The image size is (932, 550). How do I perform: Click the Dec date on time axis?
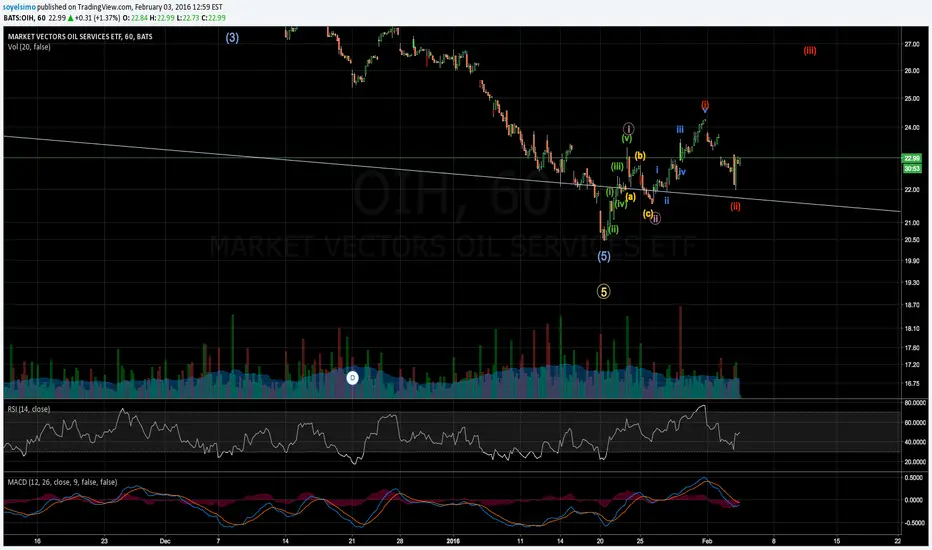(x=165, y=541)
